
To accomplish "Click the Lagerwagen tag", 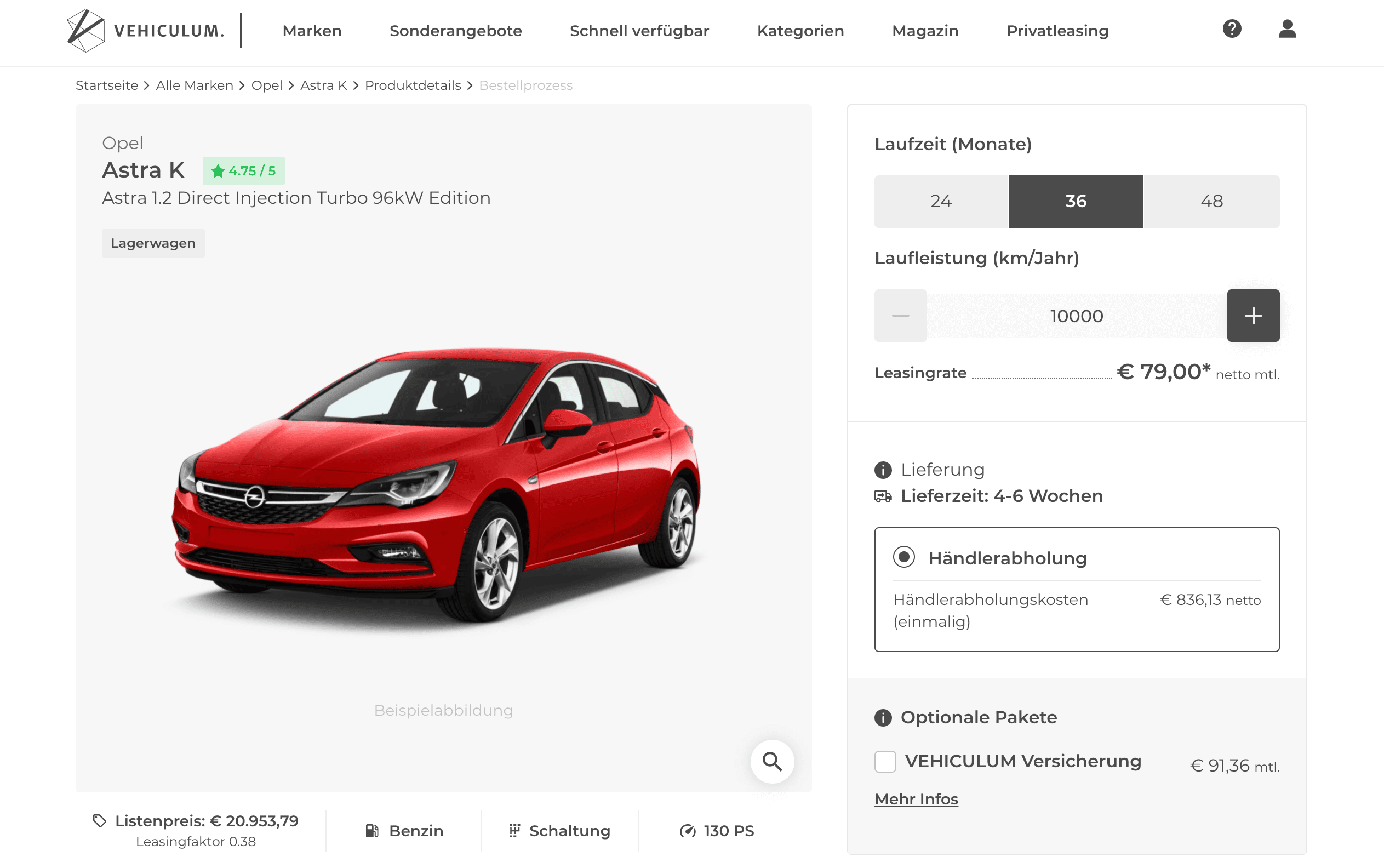I will pos(153,243).
